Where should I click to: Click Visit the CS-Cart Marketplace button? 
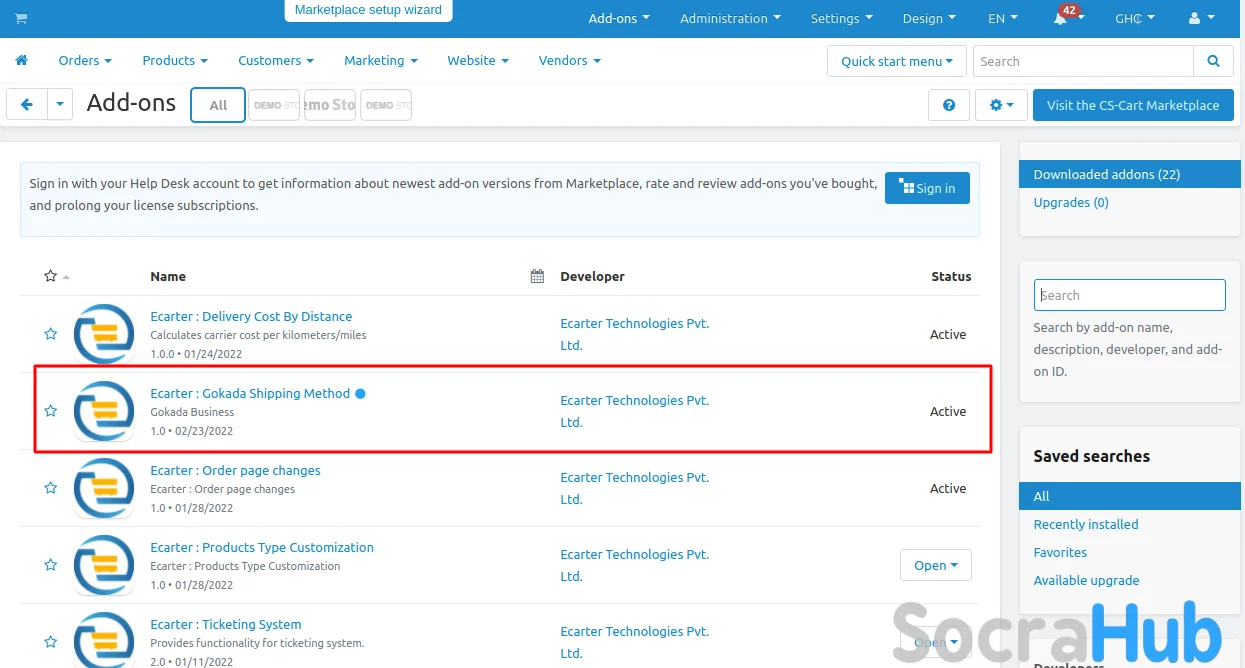[1132, 105]
